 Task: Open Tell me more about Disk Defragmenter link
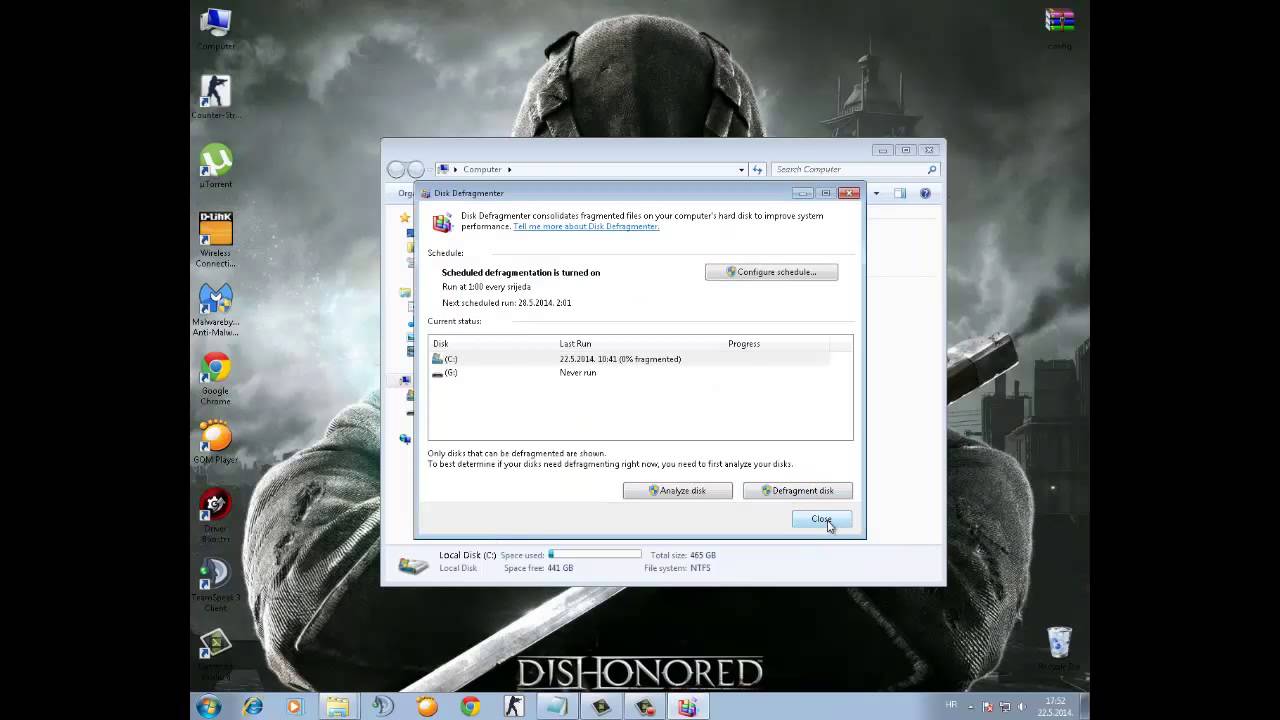pyautogui.click(x=586, y=227)
